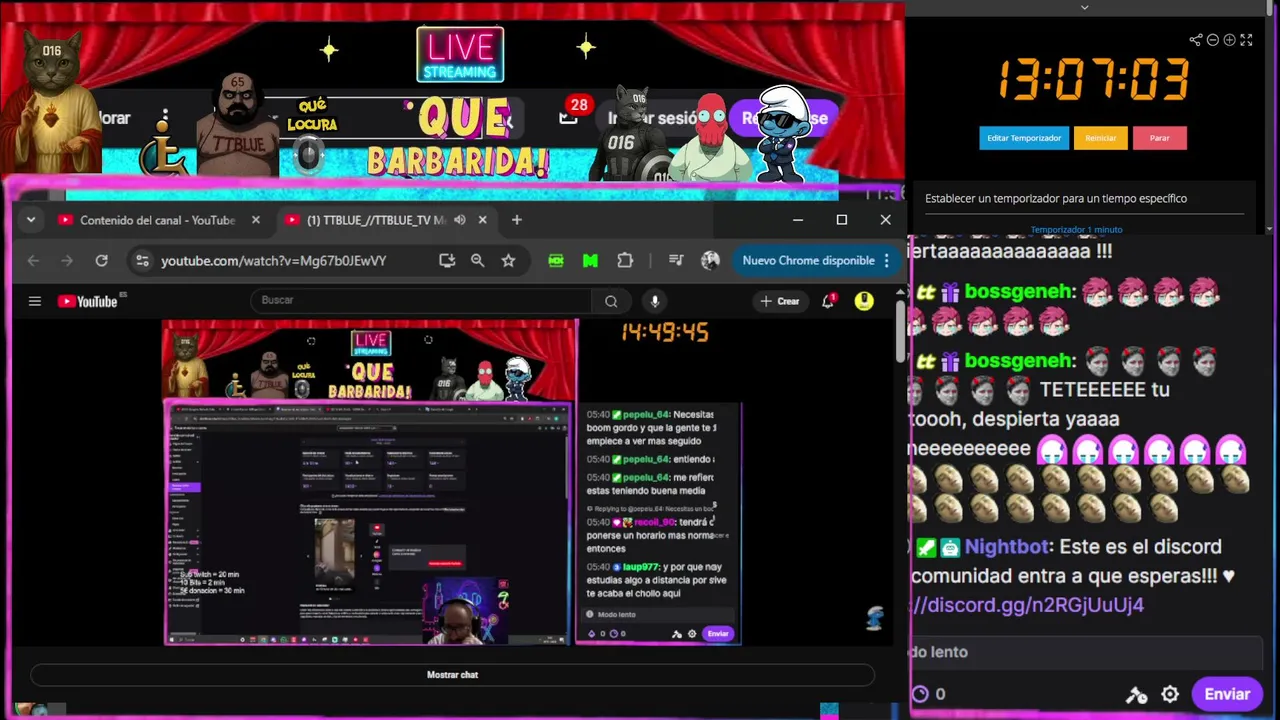The height and width of the screenshot is (720, 1280).
Task: Open the YouTube hamburger guide menu
Action: (x=35, y=301)
